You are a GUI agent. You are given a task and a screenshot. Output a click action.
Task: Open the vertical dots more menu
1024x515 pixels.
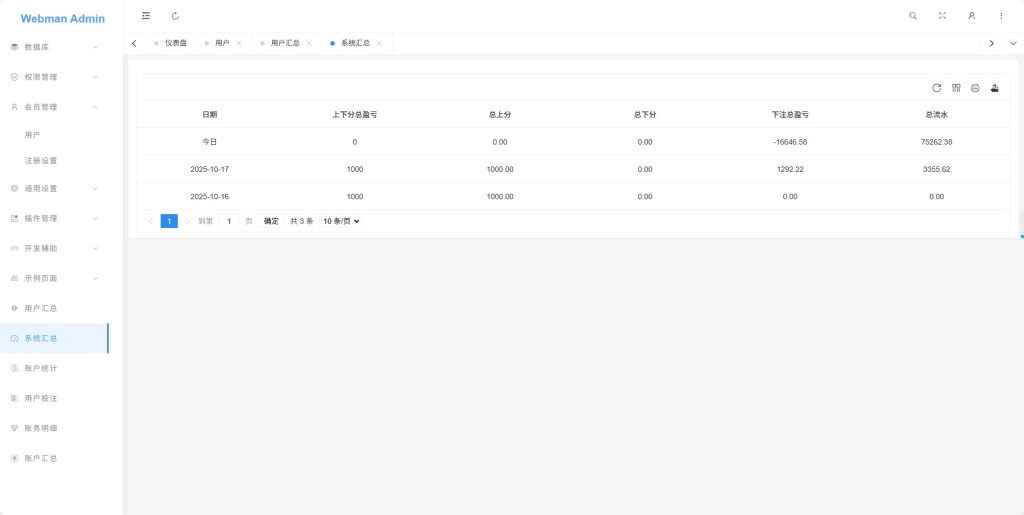pos(1001,16)
